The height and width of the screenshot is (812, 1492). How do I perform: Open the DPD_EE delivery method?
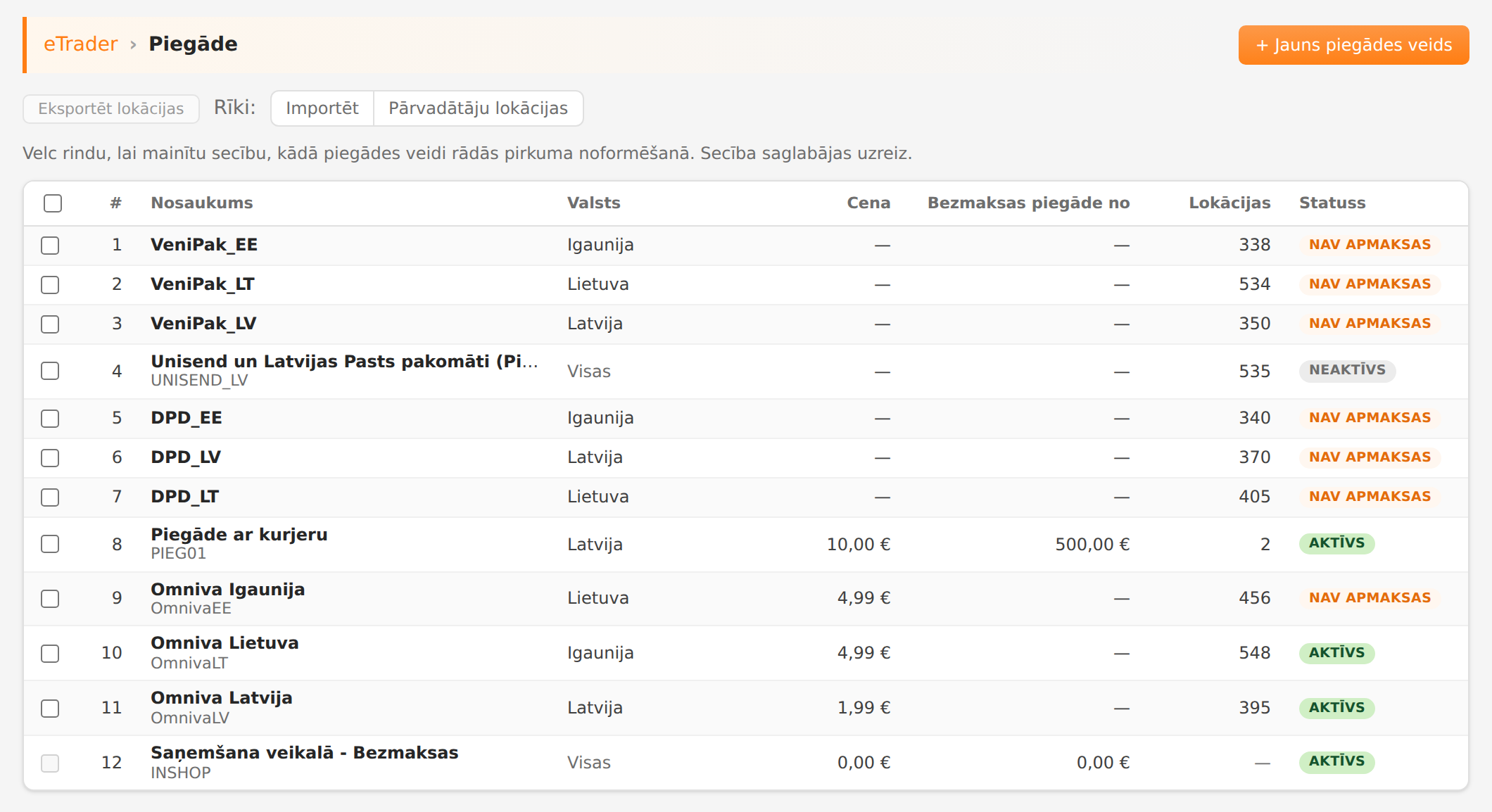(x=186, y=418)
